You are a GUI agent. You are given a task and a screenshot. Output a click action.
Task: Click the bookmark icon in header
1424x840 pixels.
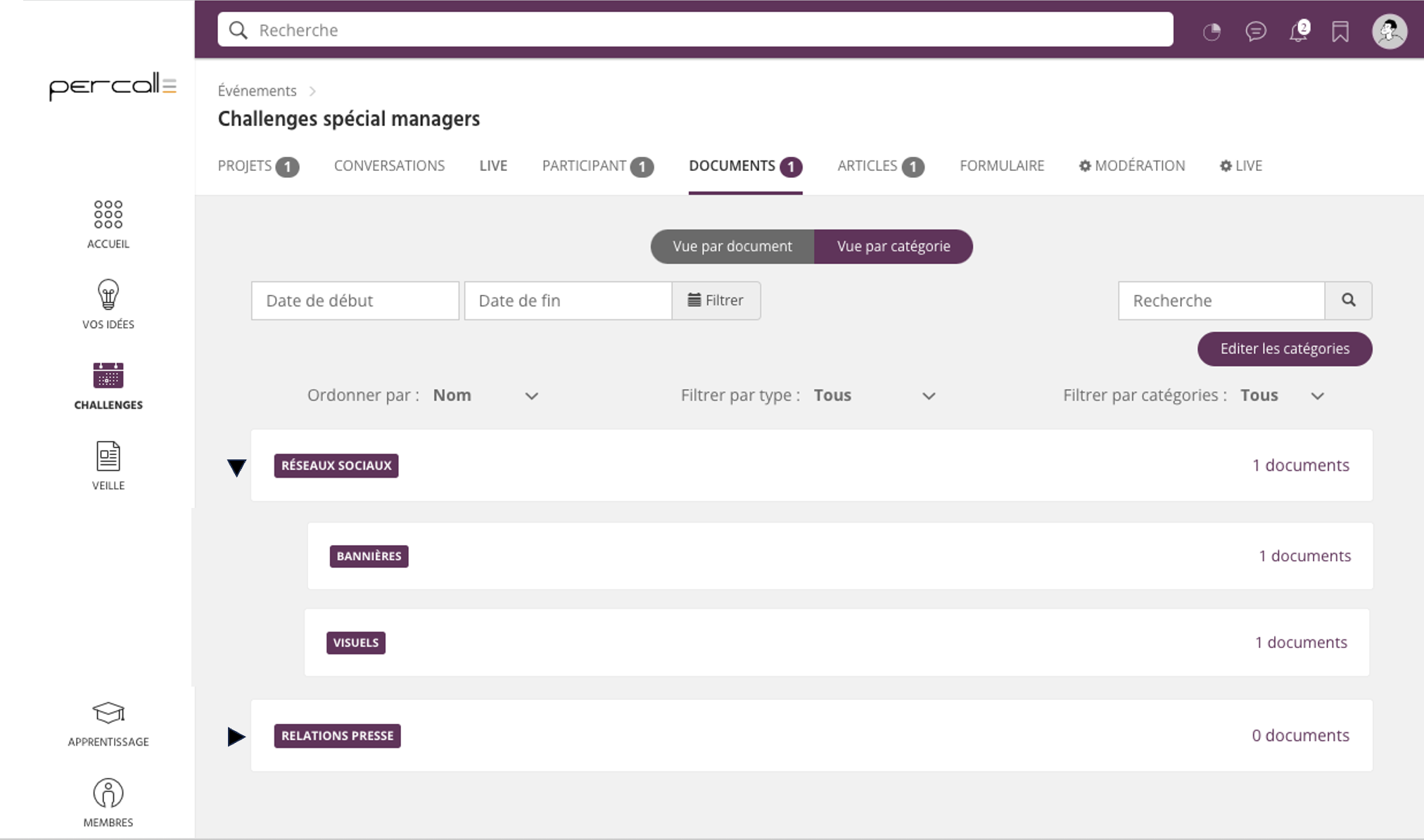1340,32
